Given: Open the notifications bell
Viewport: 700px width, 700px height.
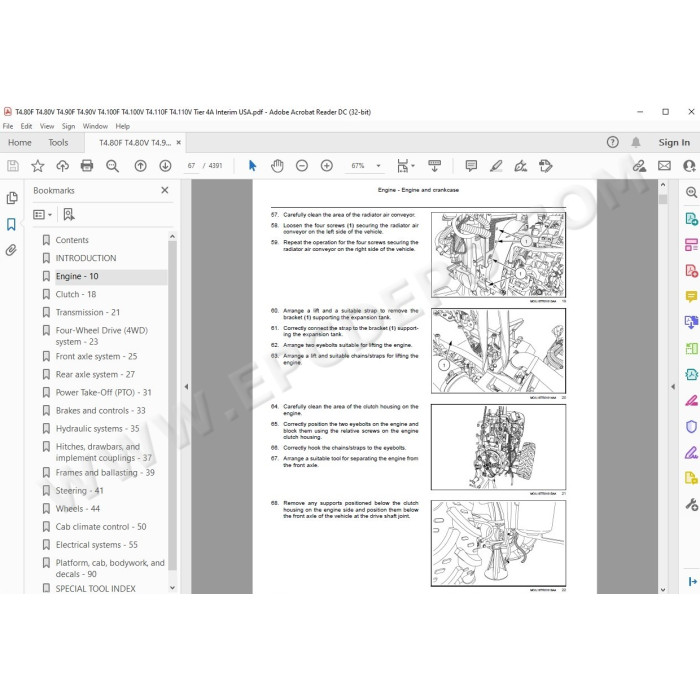Looking at the screenshot, I should coord(636,142).
